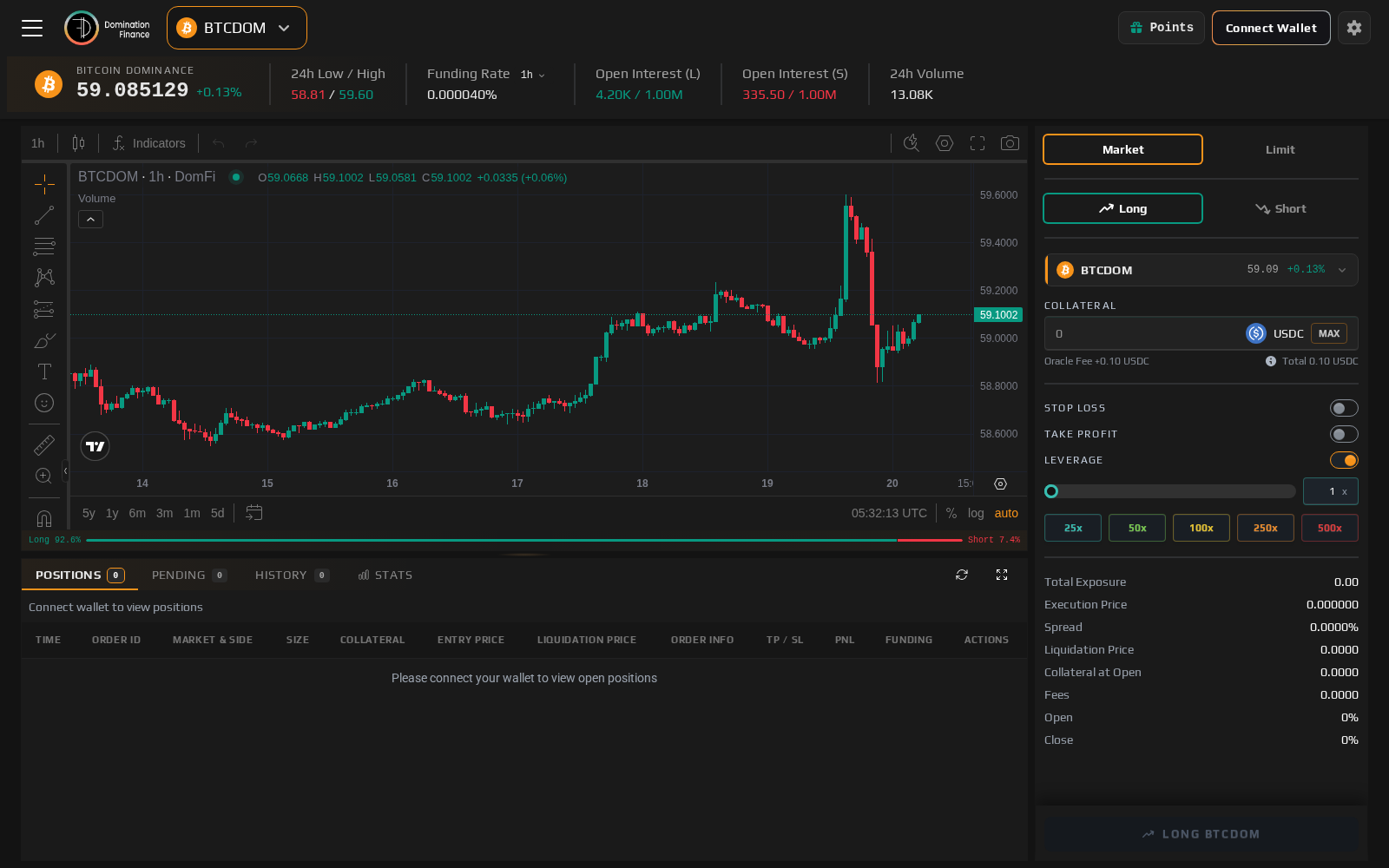Open the History tab

[292, 575]
